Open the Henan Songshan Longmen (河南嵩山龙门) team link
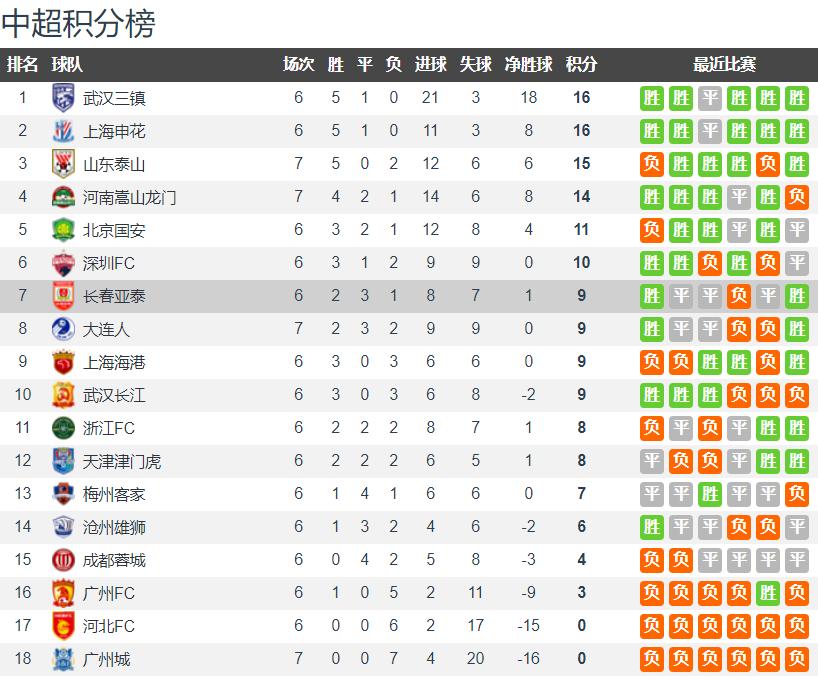818x678 pixels. pyautogui.click(x=130, y=197)
